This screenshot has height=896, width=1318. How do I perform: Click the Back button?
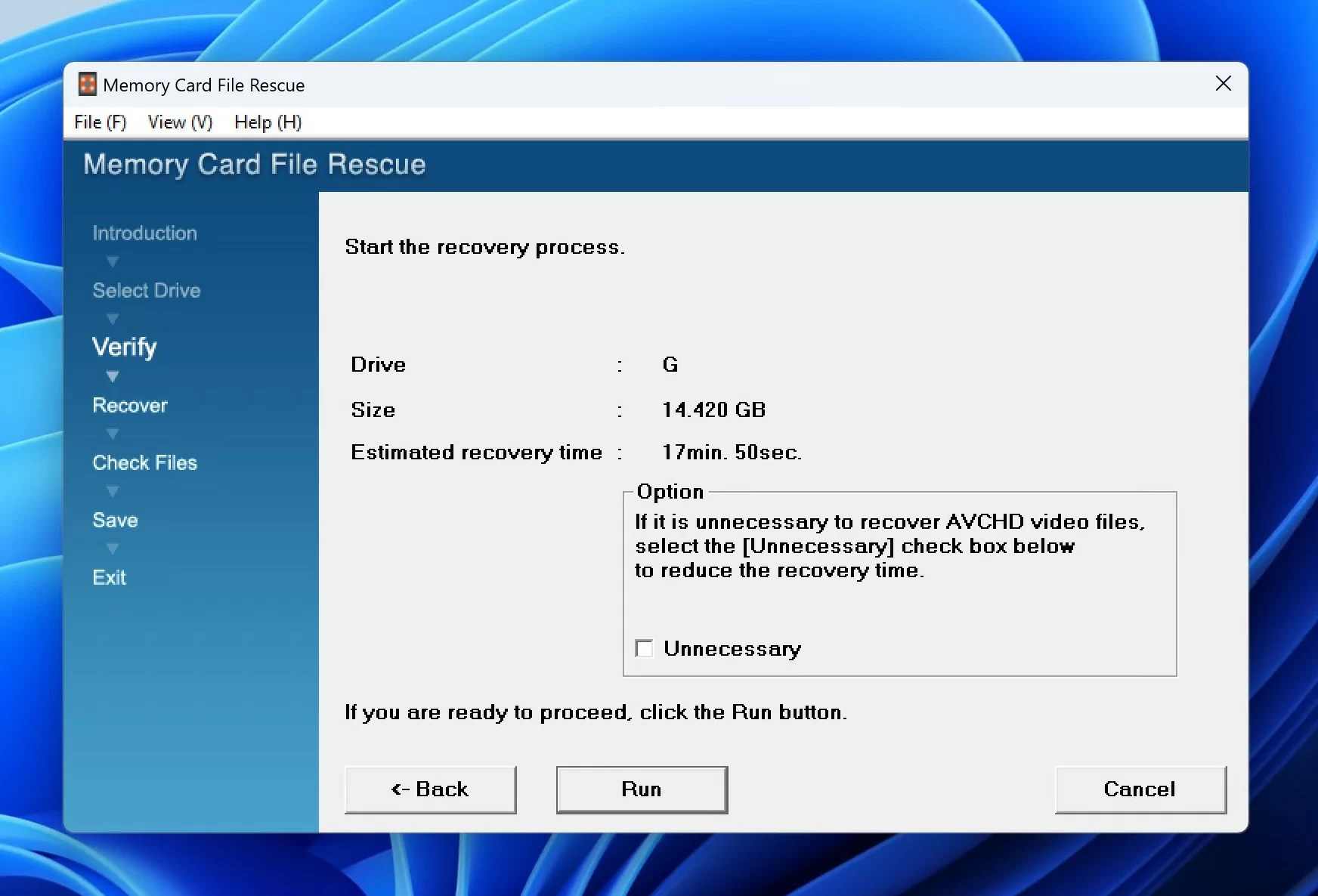pos(430,789)
